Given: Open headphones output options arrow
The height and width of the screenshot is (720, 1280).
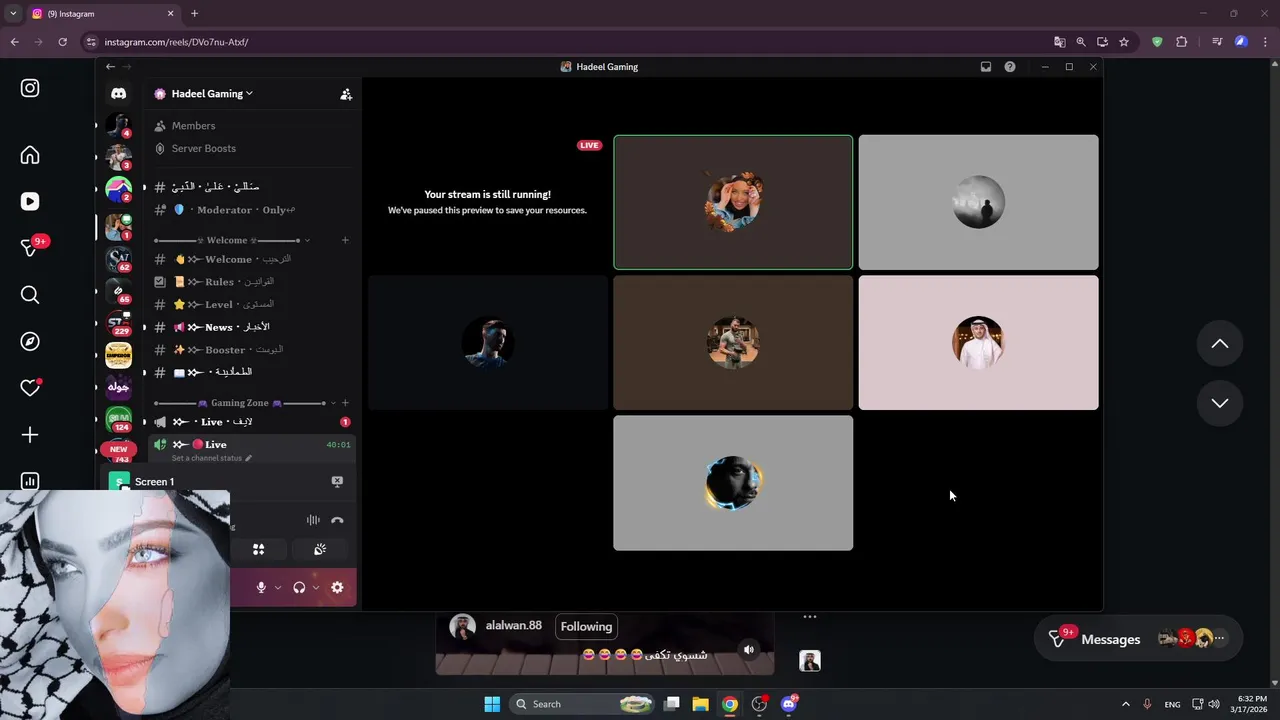Looking at the screenshot, I should click(316, 588).
